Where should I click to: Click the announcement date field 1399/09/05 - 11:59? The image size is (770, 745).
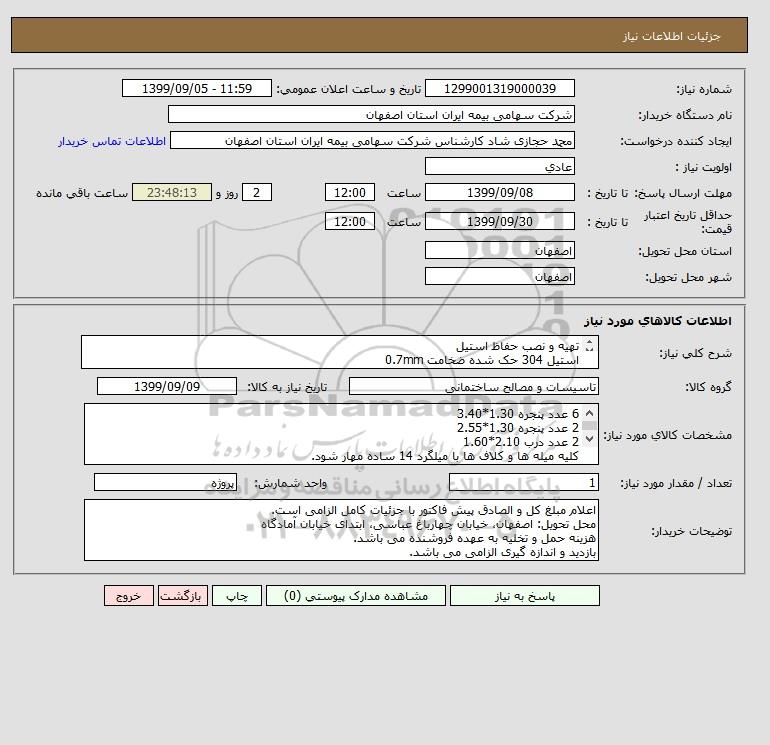coord(196,88)
